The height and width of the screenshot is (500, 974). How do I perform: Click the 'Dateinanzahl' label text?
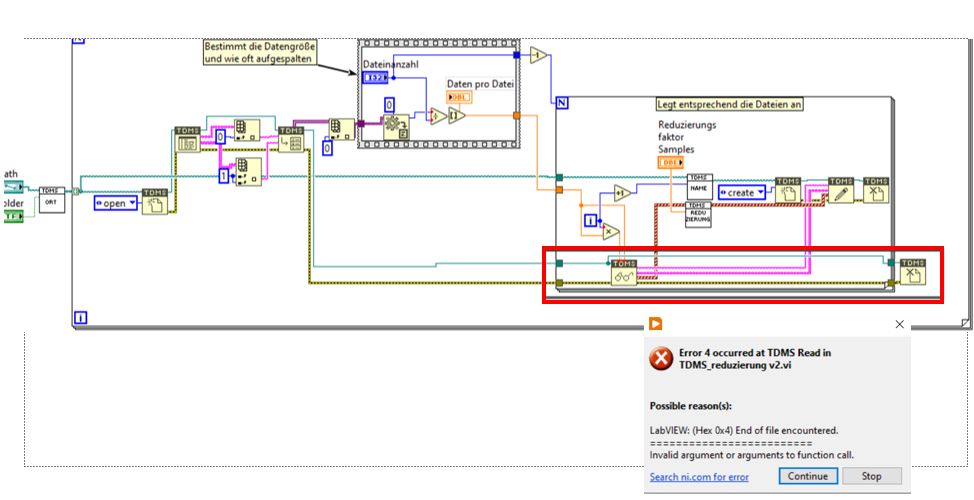tap(390, 64)
